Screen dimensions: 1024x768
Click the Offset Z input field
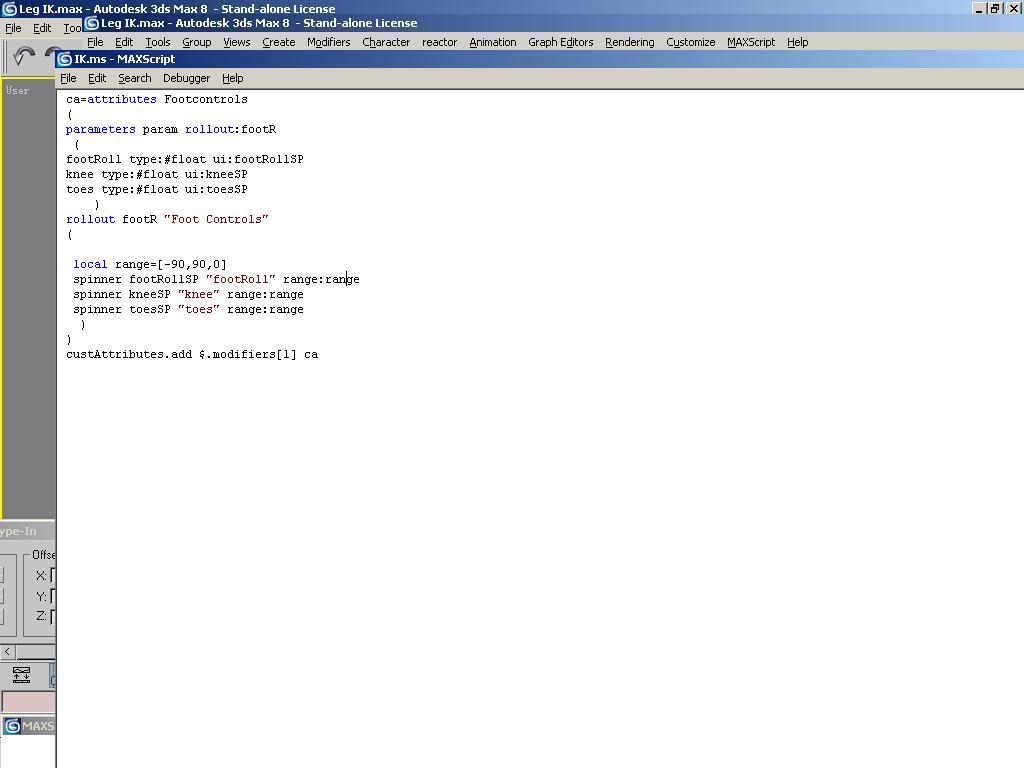click(53, 616)
